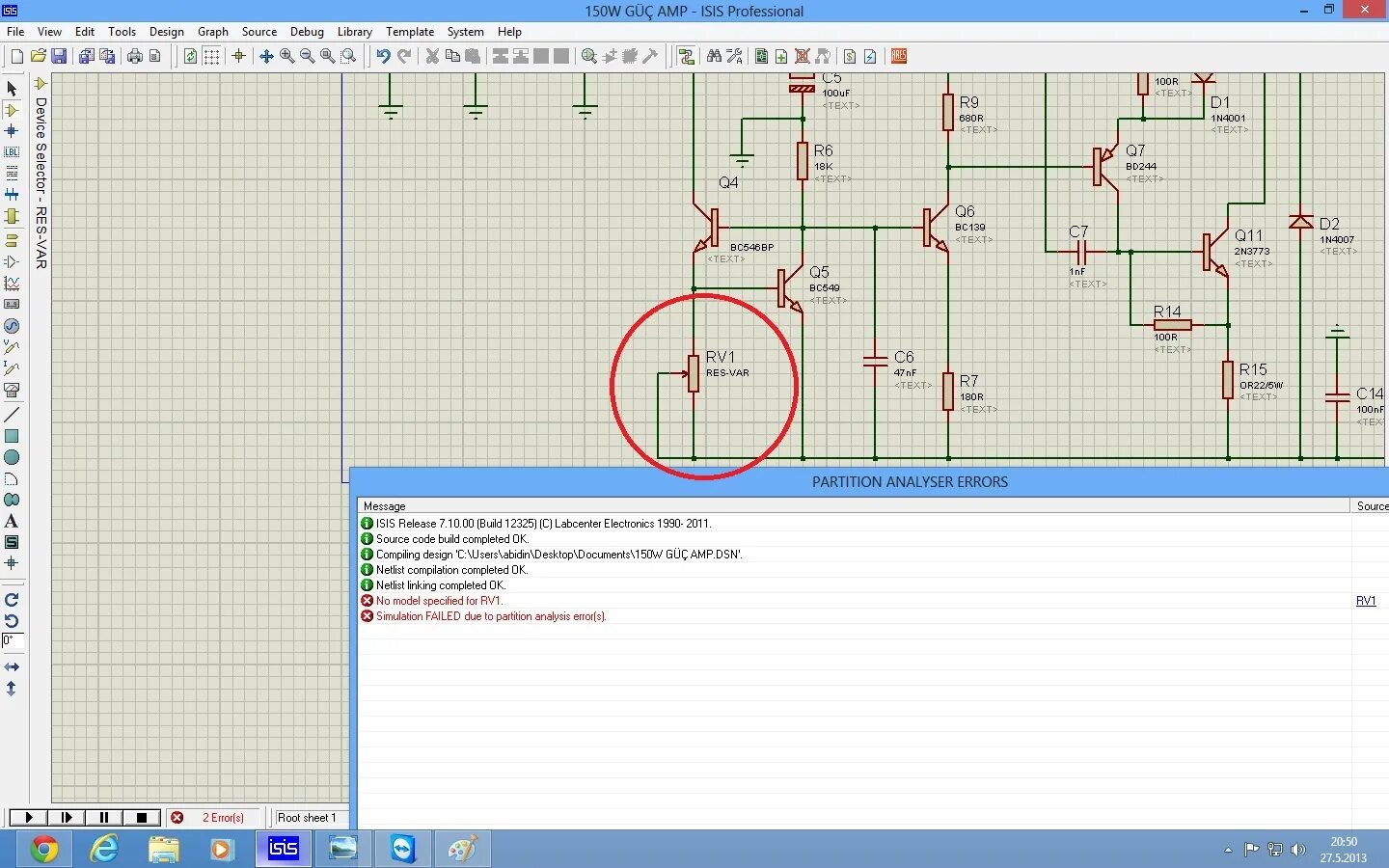Screen dimensions: 1389x868
Task: Open Google Chrome from taskbar
Action: (43, 849)
